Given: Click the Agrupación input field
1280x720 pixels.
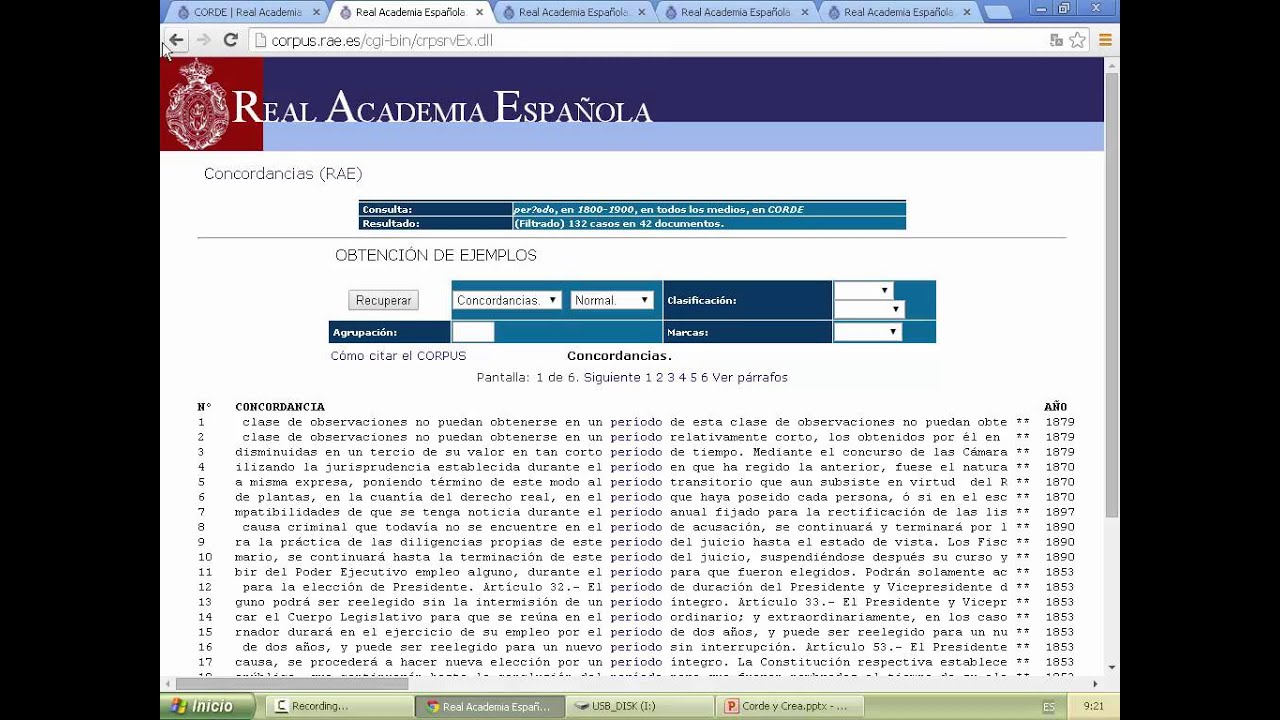Looking at the screenshot, I should [473, 332].
